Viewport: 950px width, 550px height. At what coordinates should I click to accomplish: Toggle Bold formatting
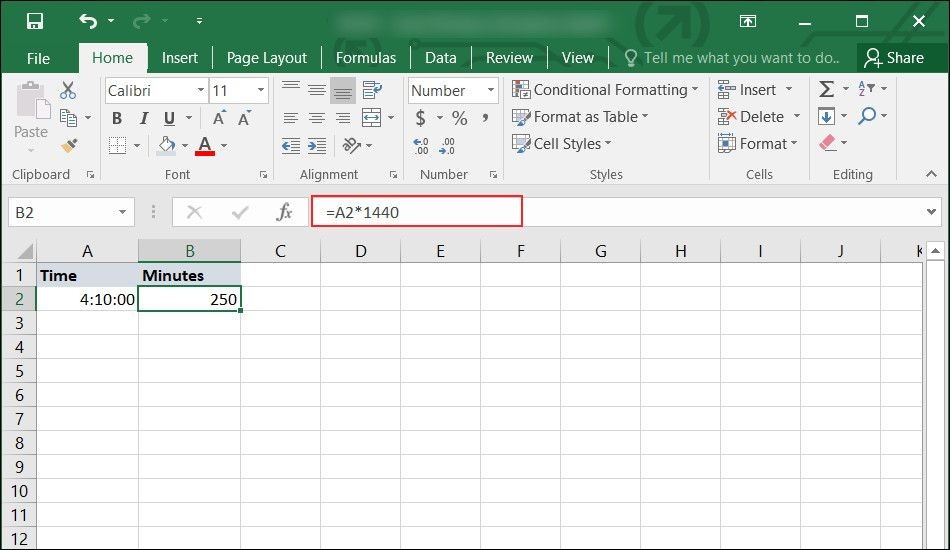[x=117, y=118]
